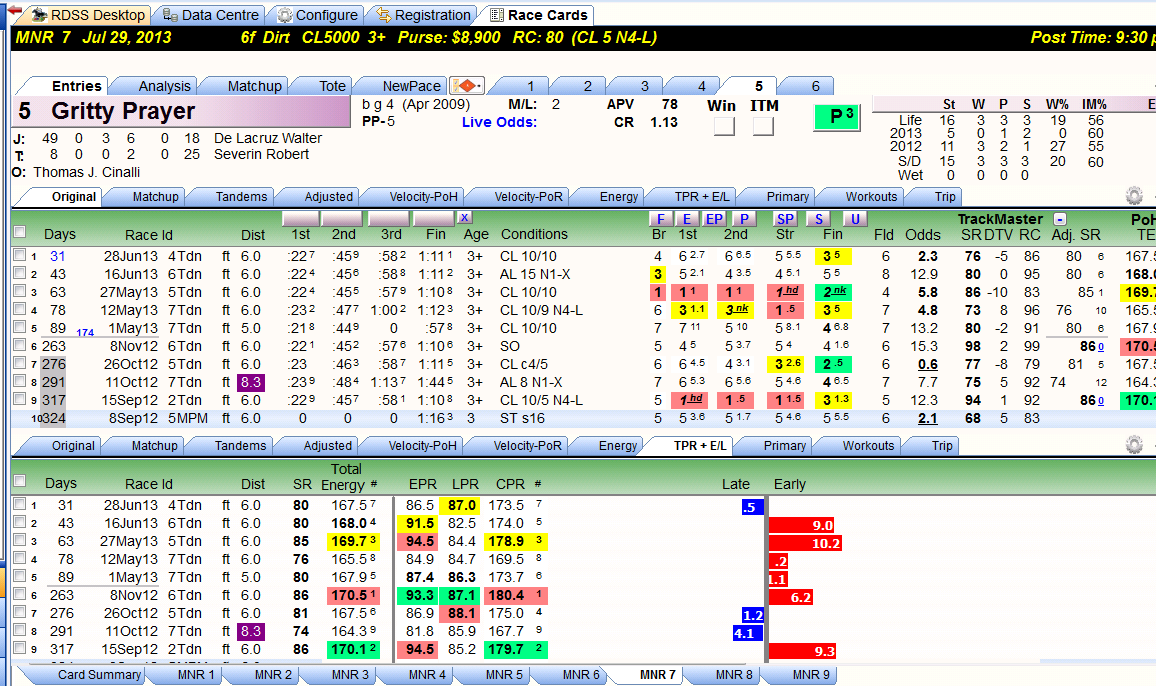Toggle the U running style filter
The width and height of the screenshot is (1156, 686).
[854, 219]
